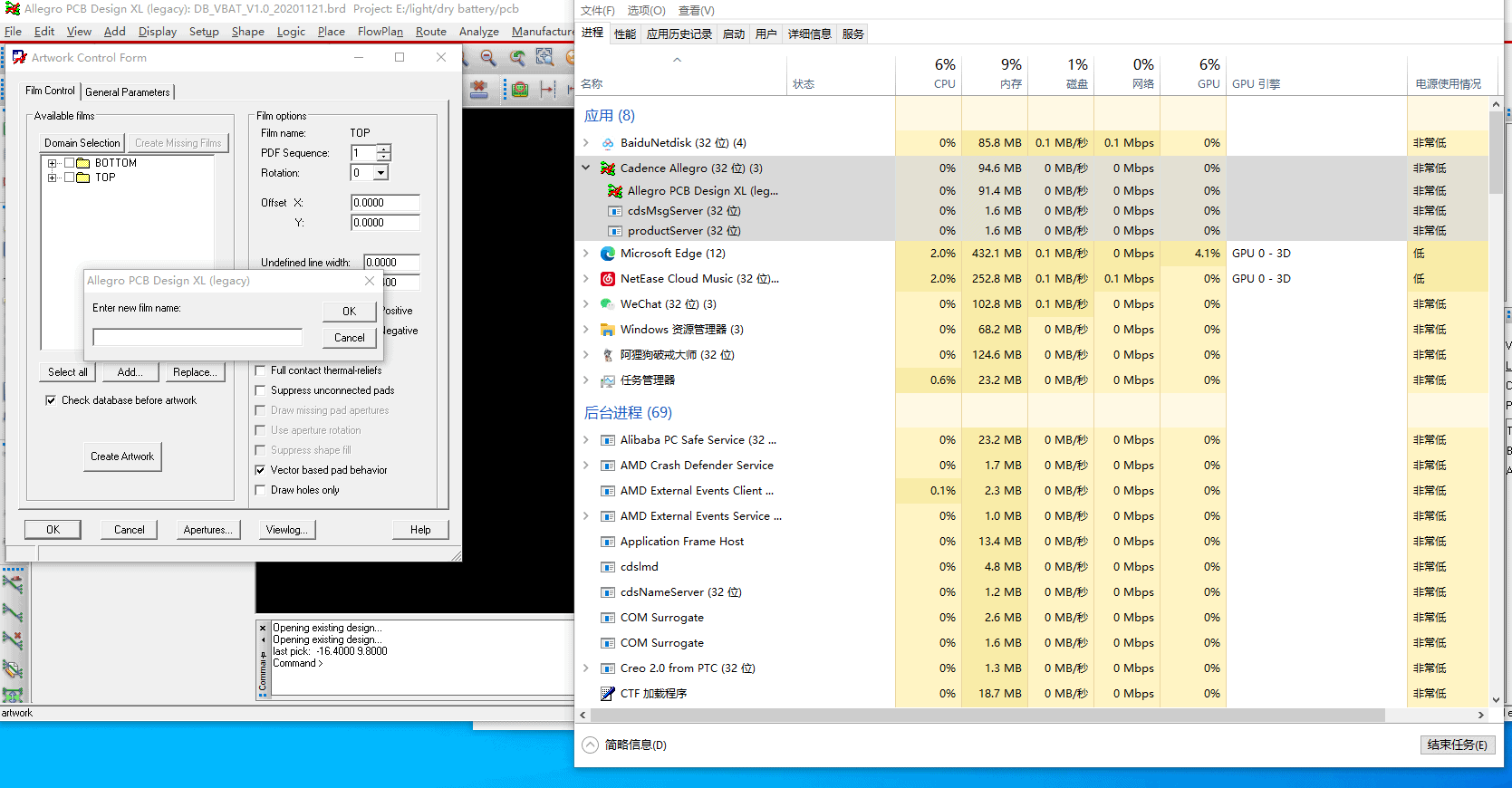The image size is (1512, 788).
Task: Open the Route menu in Allegro
Action: click(x=431, y=32)
